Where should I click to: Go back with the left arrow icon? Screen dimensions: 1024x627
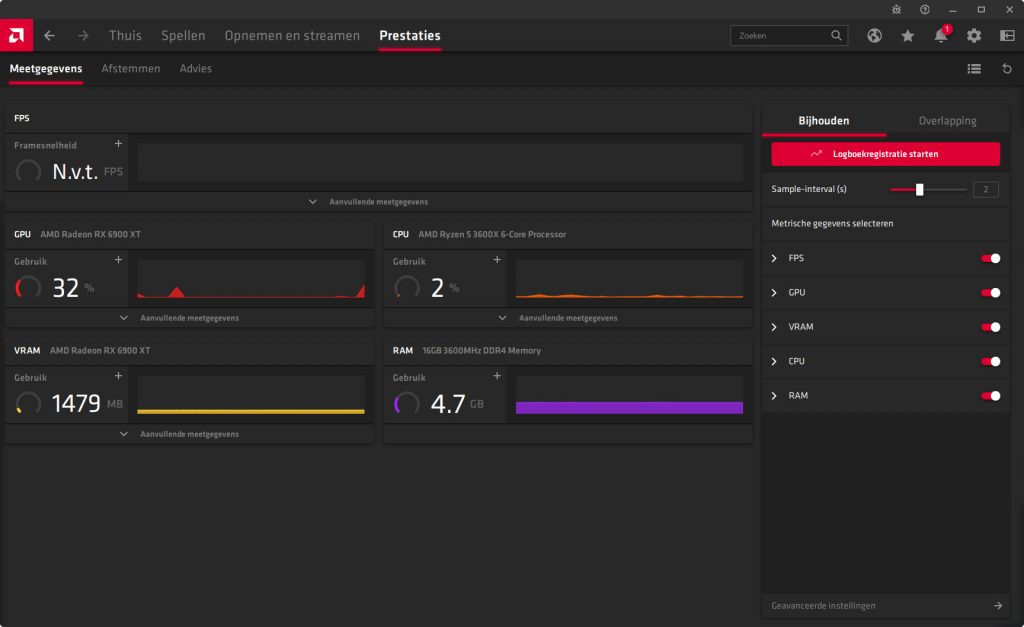50,35
